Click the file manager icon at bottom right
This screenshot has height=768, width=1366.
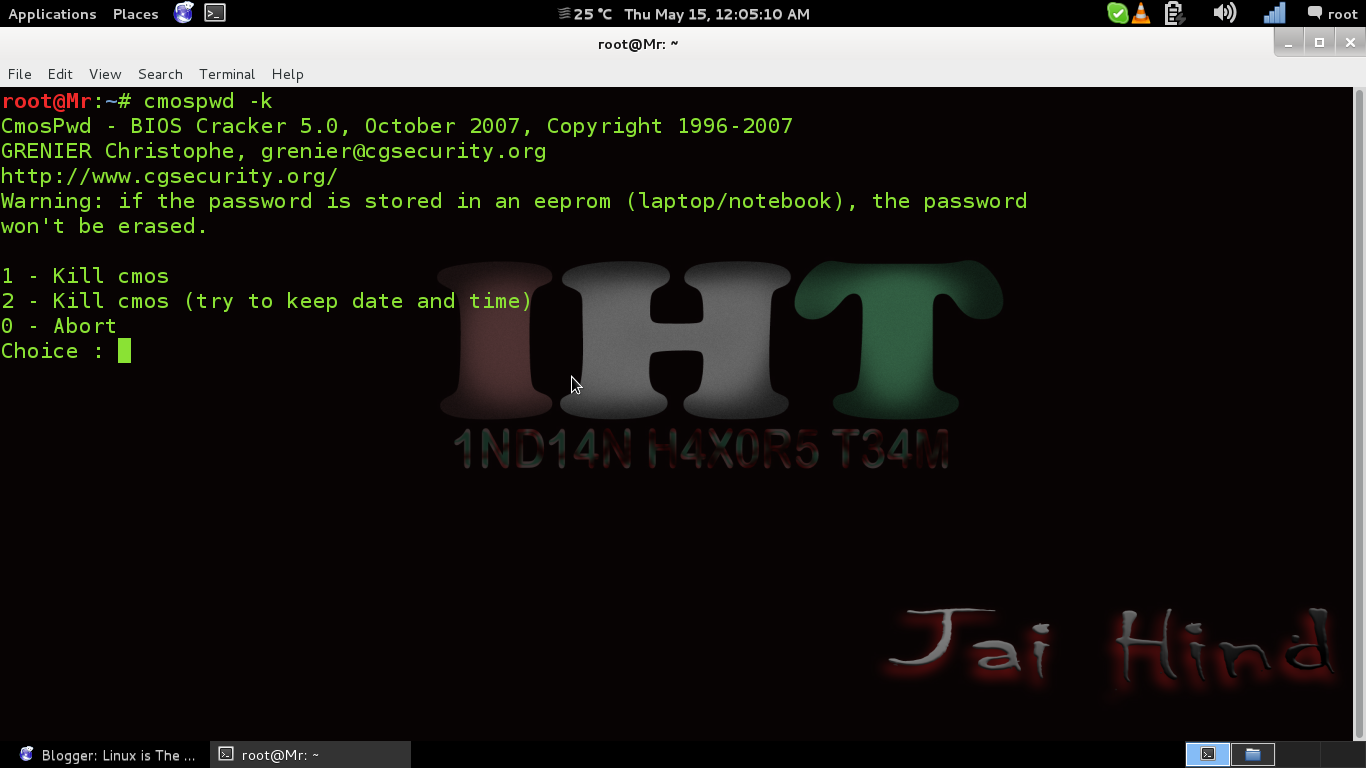[x=1253, y=754]
